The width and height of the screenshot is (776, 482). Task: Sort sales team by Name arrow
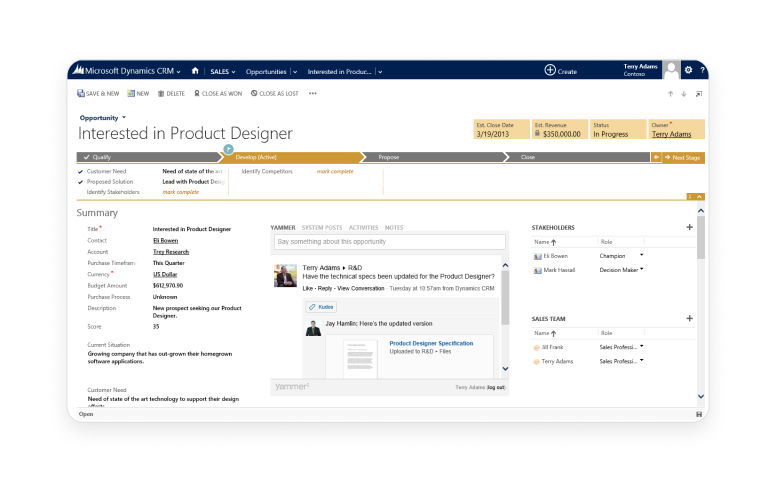pyautogui.click(x=553, y=334)
